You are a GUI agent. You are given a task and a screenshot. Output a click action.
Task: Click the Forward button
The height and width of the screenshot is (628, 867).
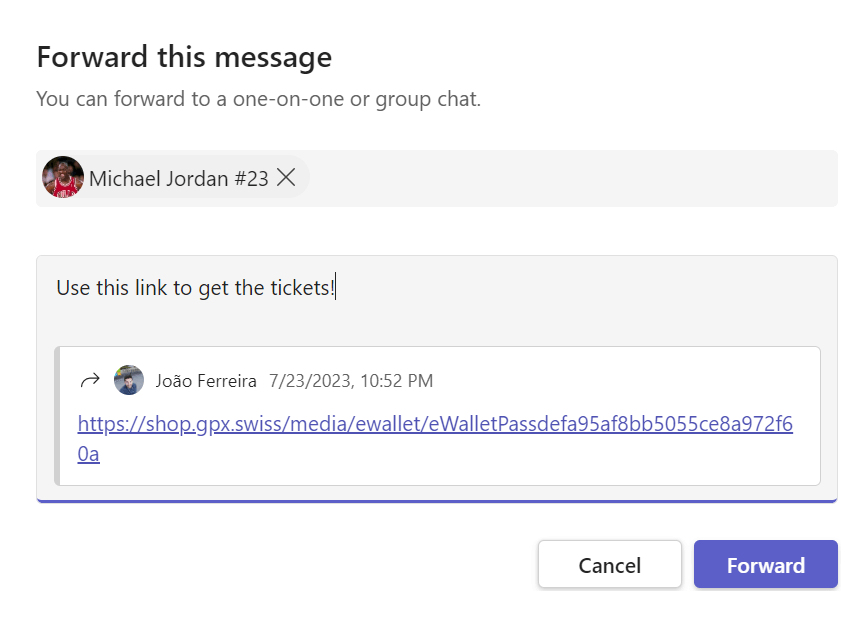pos(764,564)
